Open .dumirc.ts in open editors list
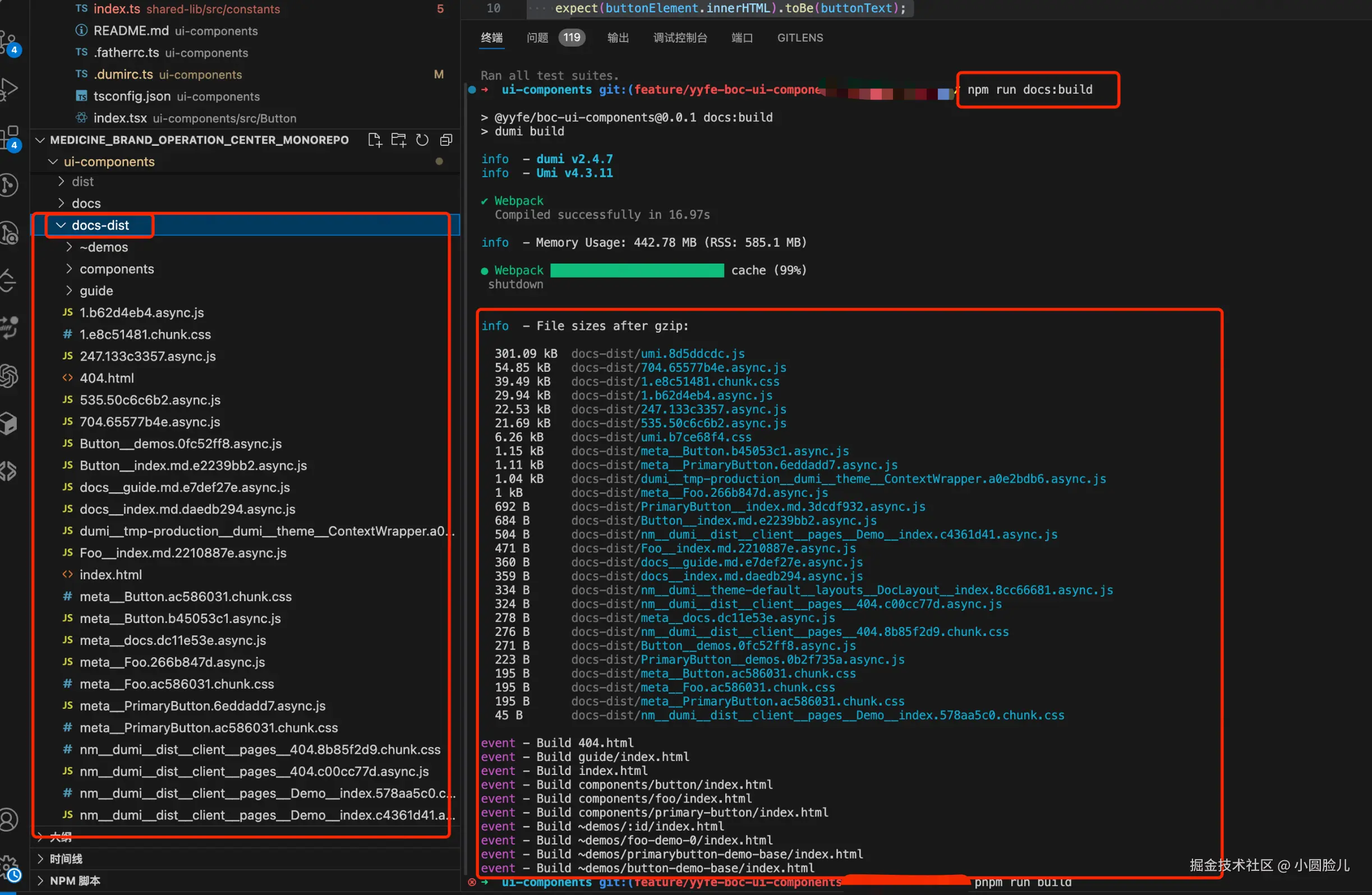Screen dimensions: 1372x895 pyautogui.click(x=123, y=75)
